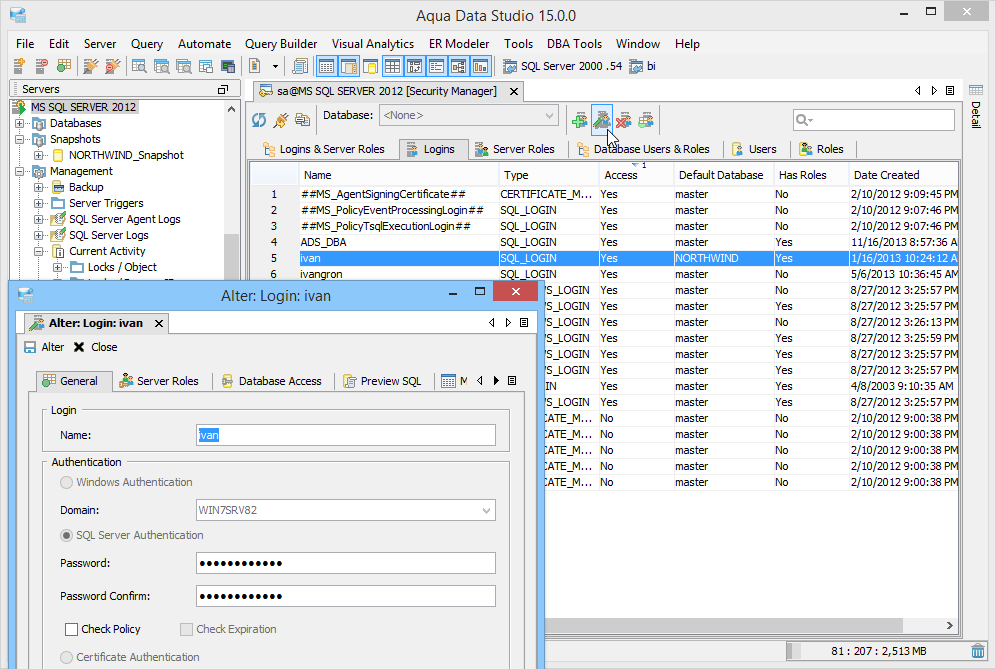Click the save icon next to Alter
The width and height of the screenshot is (996, 669).
(x=30, y=347)
